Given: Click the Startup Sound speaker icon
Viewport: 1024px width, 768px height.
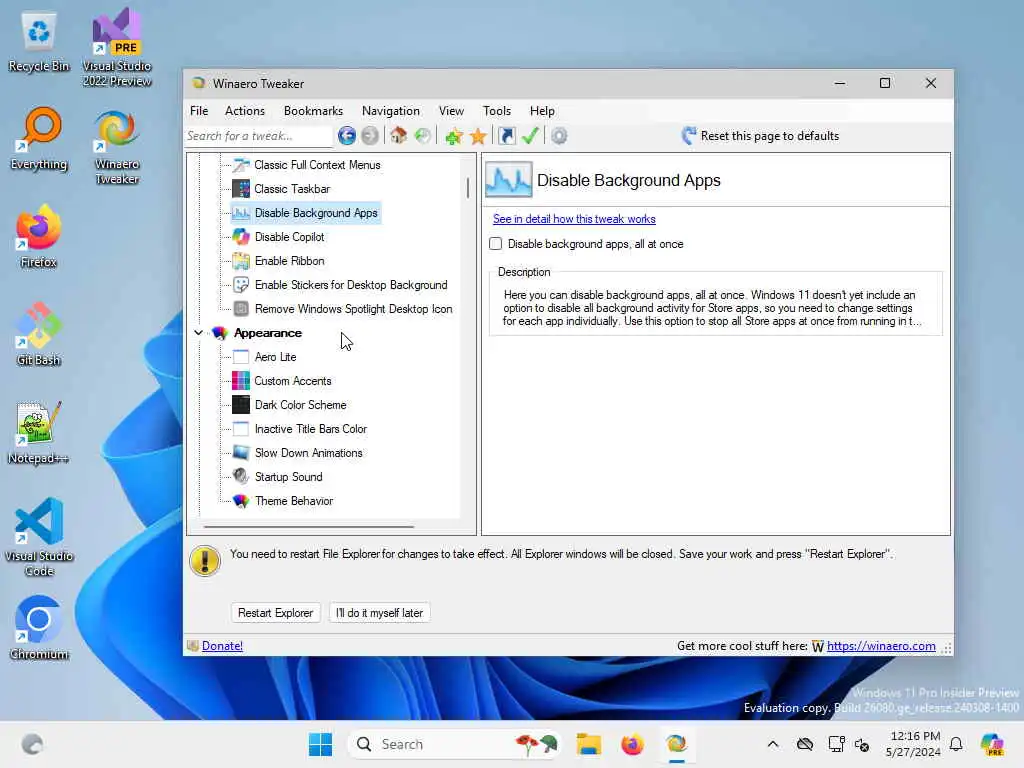Looking at the screenshot, I should click(x=241, y=477).
